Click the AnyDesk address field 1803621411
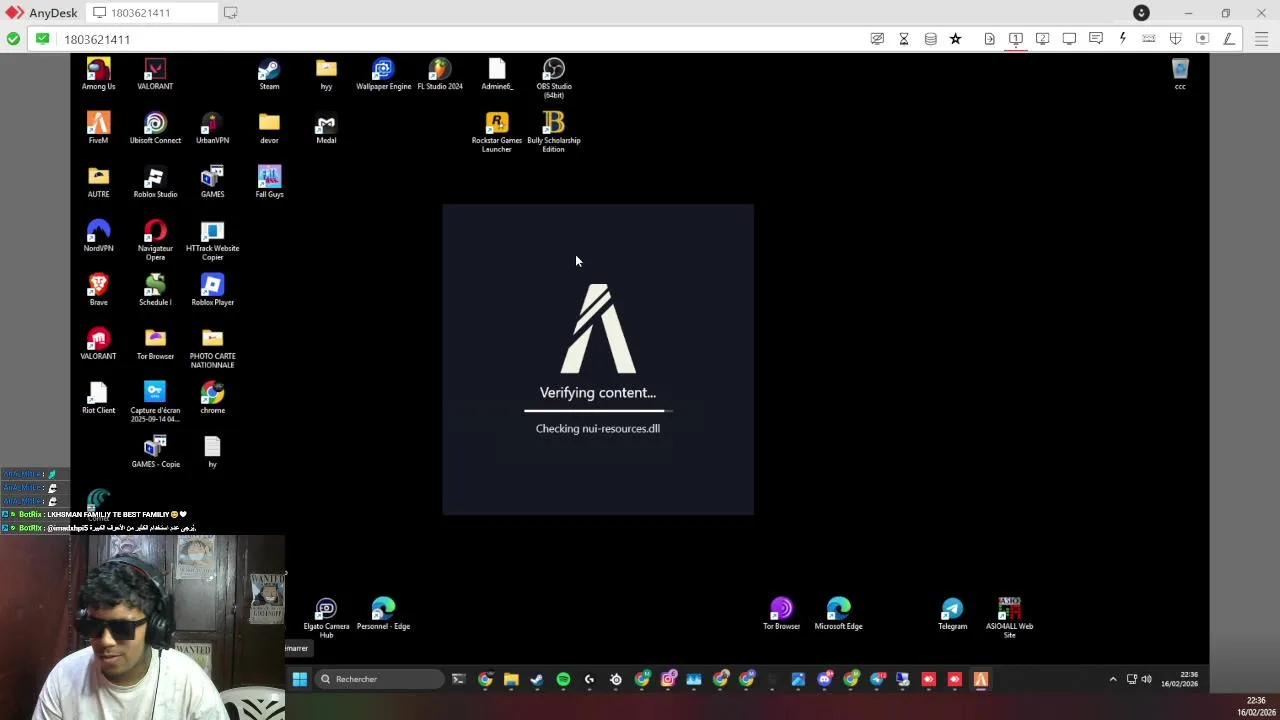The image size is (1280, 720). pyautogui.click(x=460, y=39)
